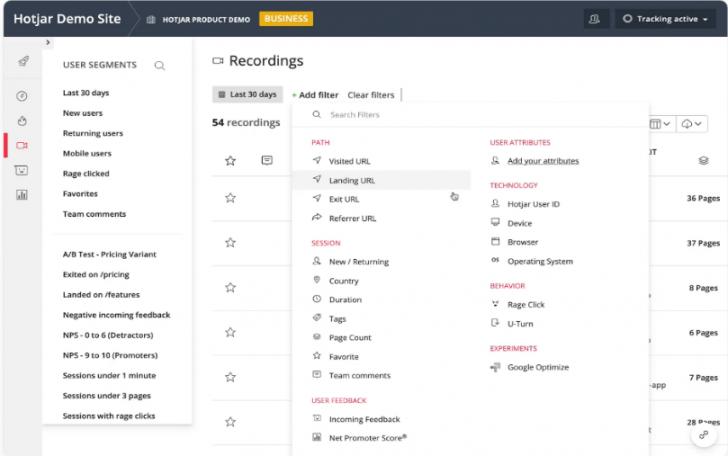
Task: Star the recording with 36 Pages
Action: (x=230, y=198)
